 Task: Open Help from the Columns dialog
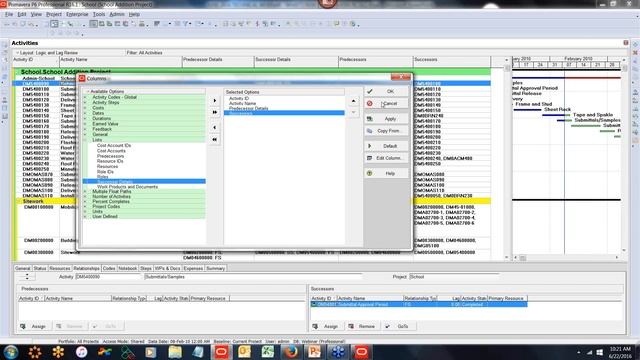pyautogui.click(x=386, y=173)
